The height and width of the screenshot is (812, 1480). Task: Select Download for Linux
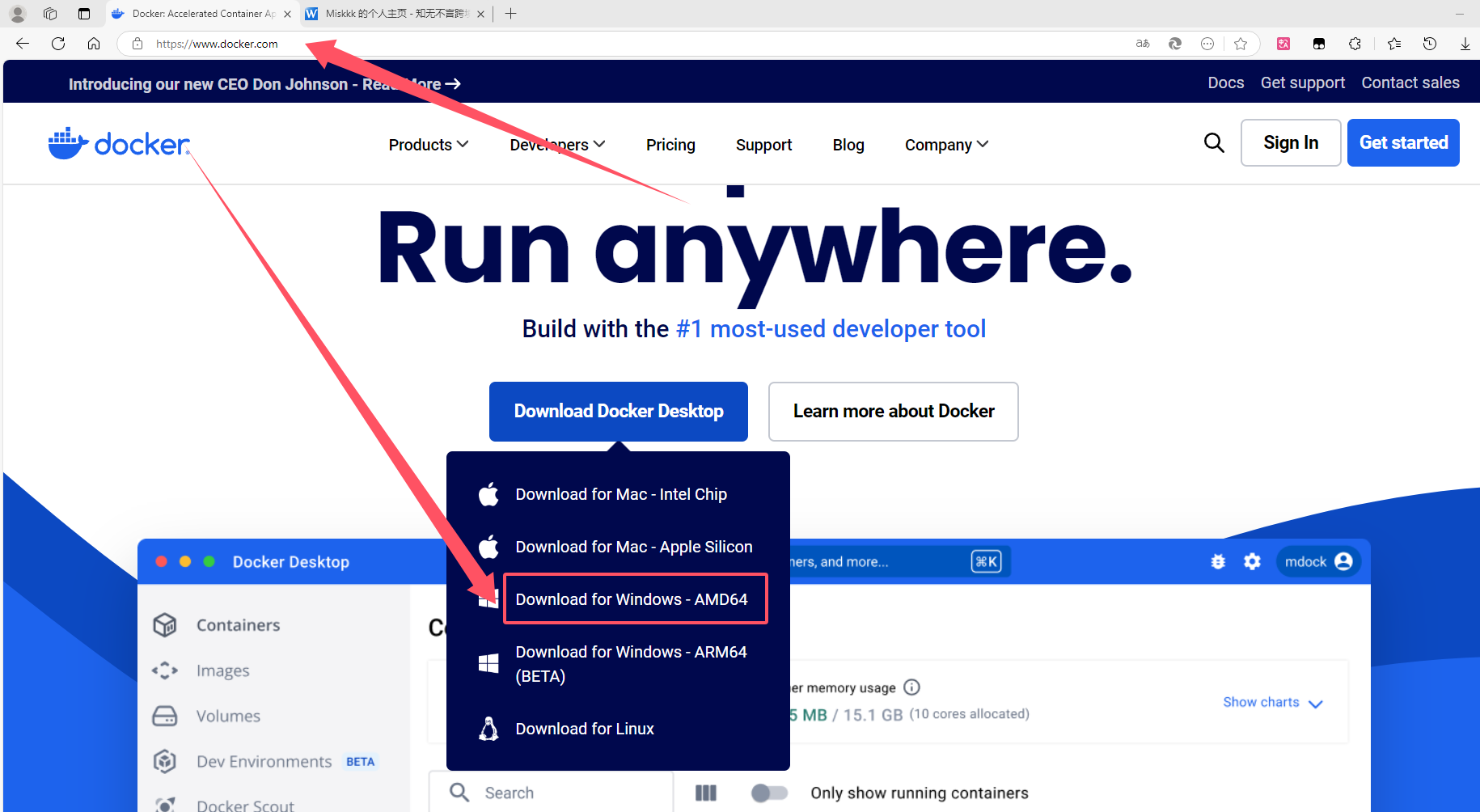(585, 729)
